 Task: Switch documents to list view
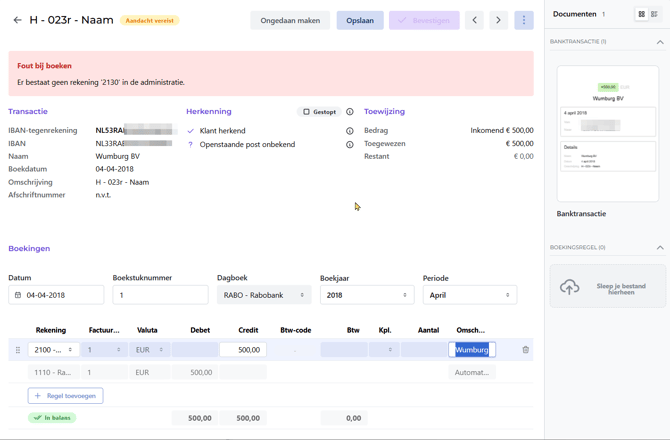654,14
